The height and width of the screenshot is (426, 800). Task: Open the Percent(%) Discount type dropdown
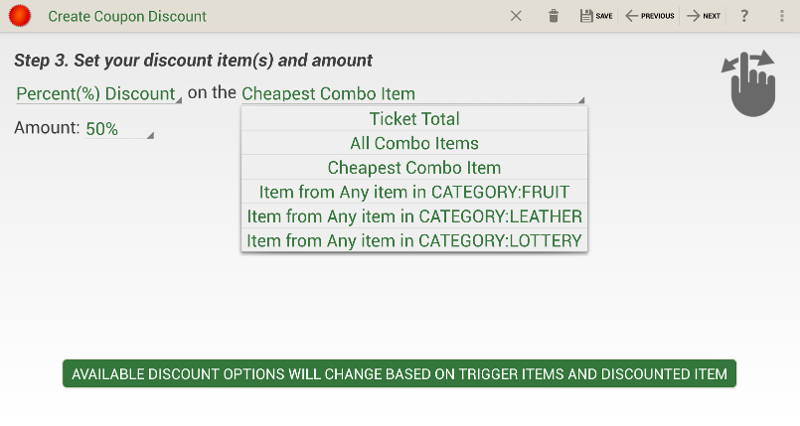(98, 94)
